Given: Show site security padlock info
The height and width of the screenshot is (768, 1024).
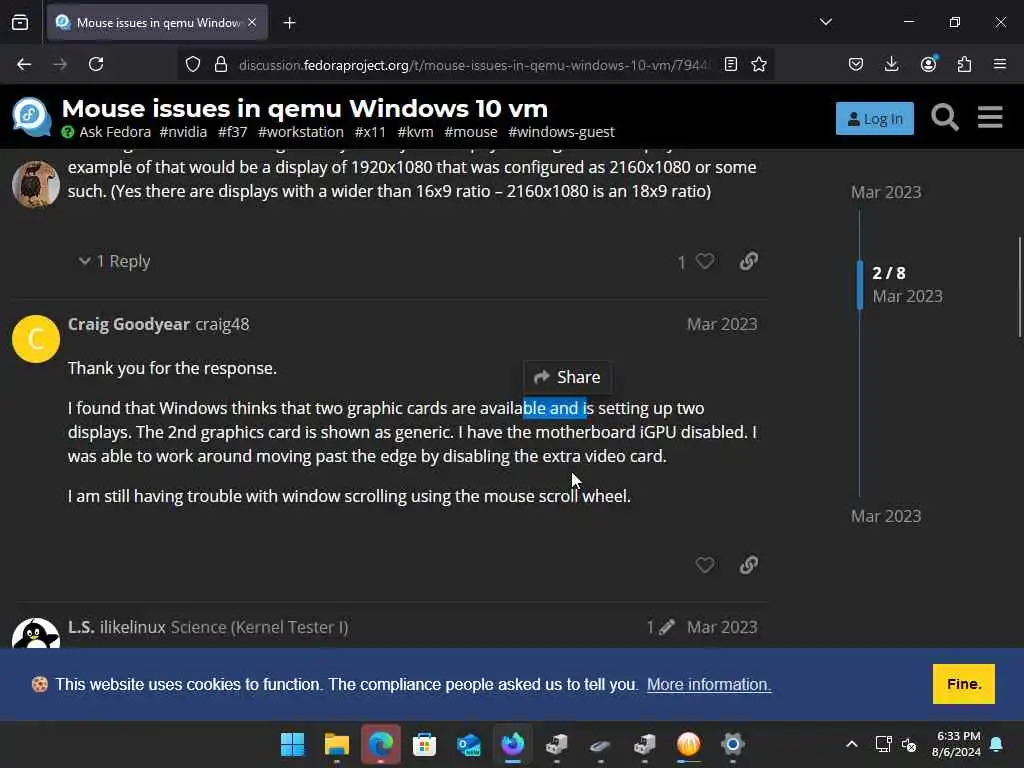Looking at the screenshot, I should pos(221,64).
